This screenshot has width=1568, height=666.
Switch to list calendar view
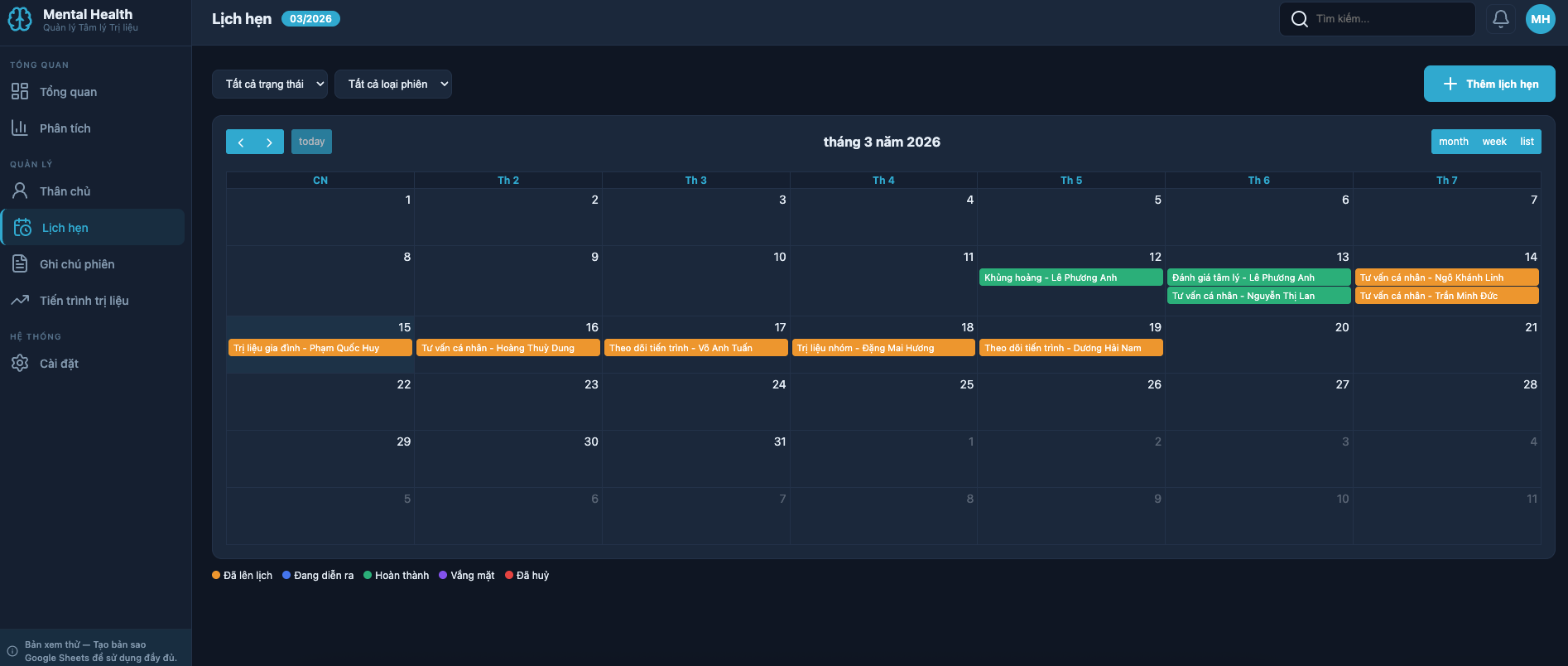click(1527, 142)
